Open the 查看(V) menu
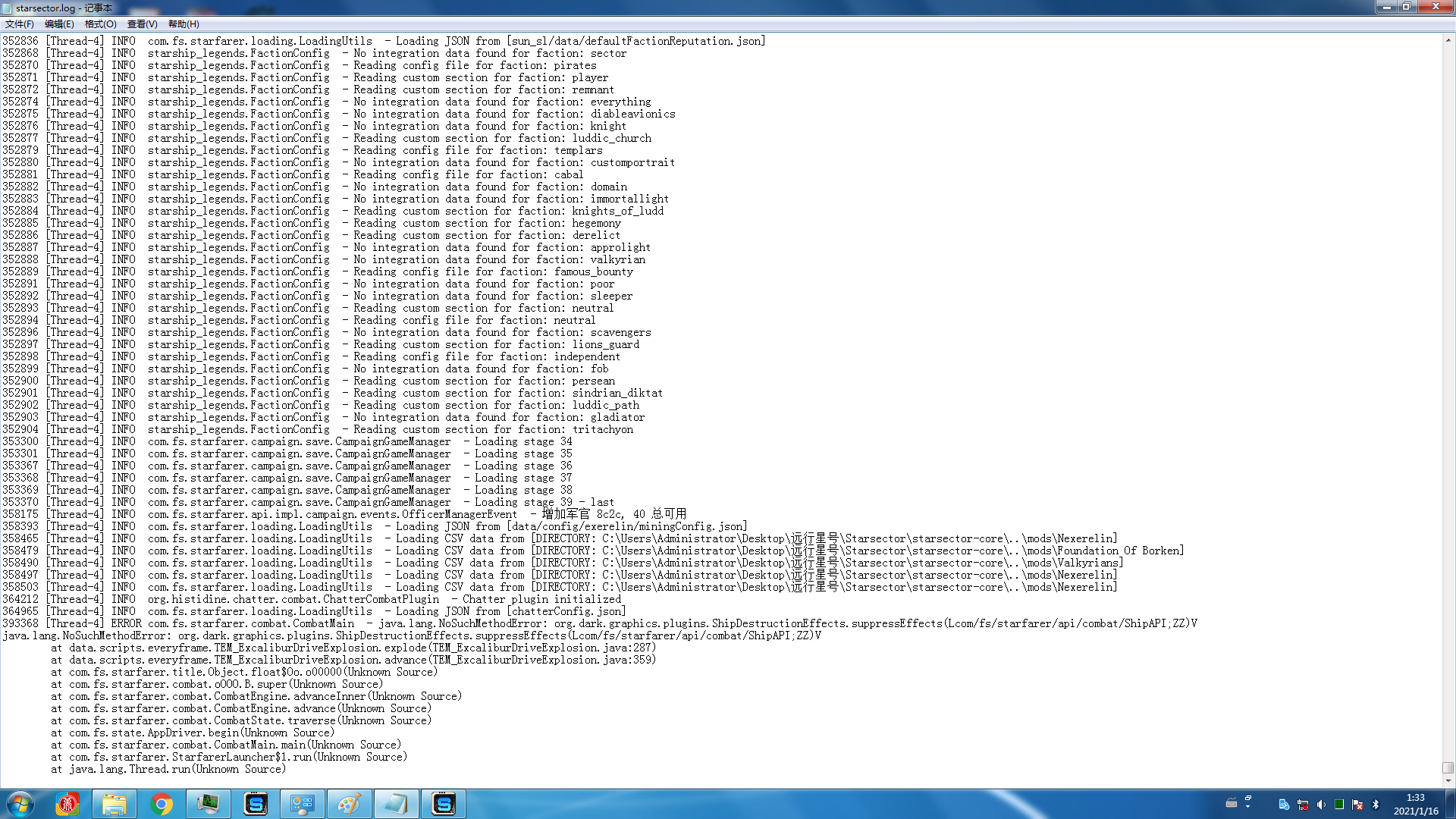This screenshot has width=1456, height=819. coord(142,24)
